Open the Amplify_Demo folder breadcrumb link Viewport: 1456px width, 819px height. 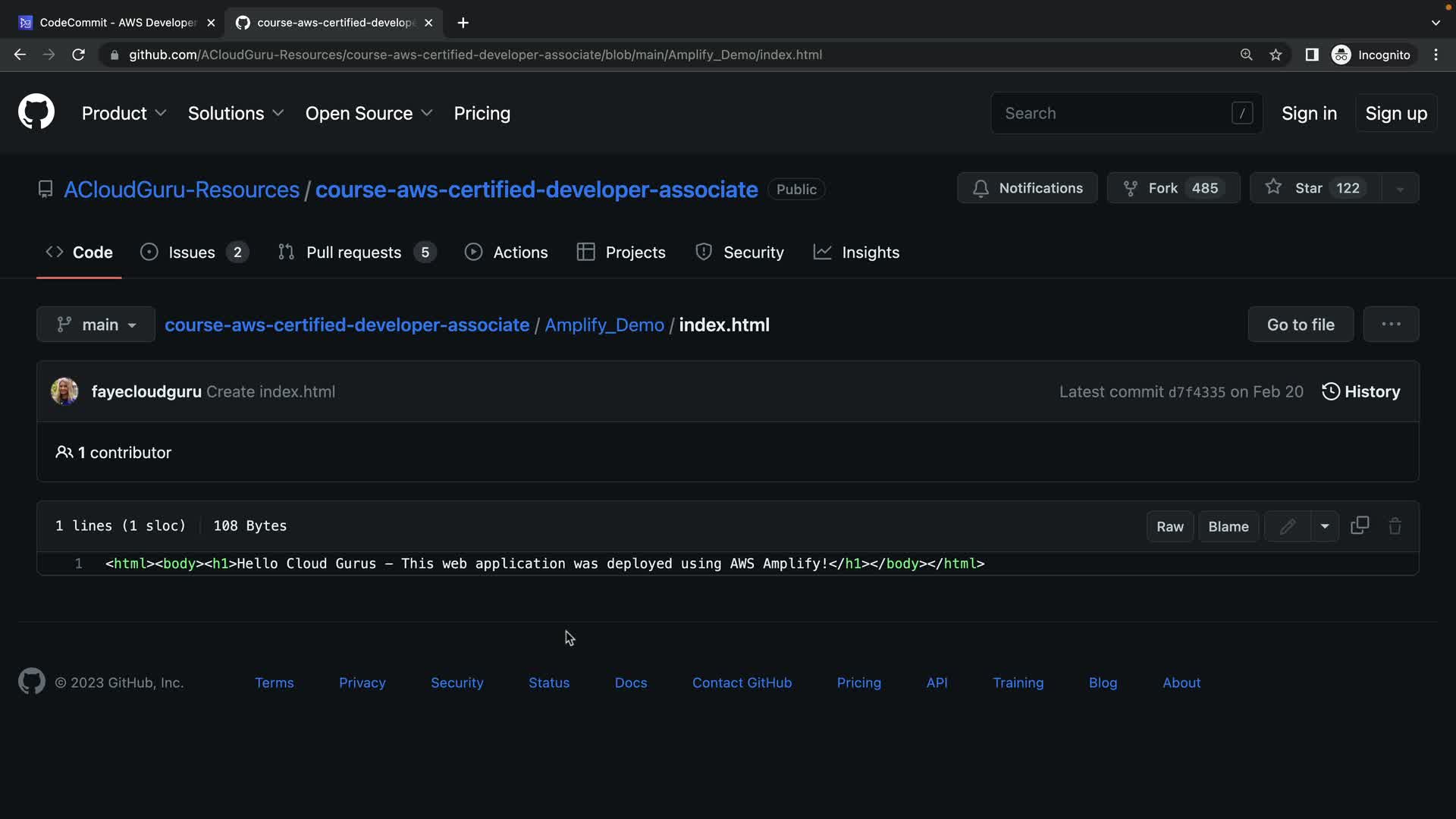coord(604,325)
